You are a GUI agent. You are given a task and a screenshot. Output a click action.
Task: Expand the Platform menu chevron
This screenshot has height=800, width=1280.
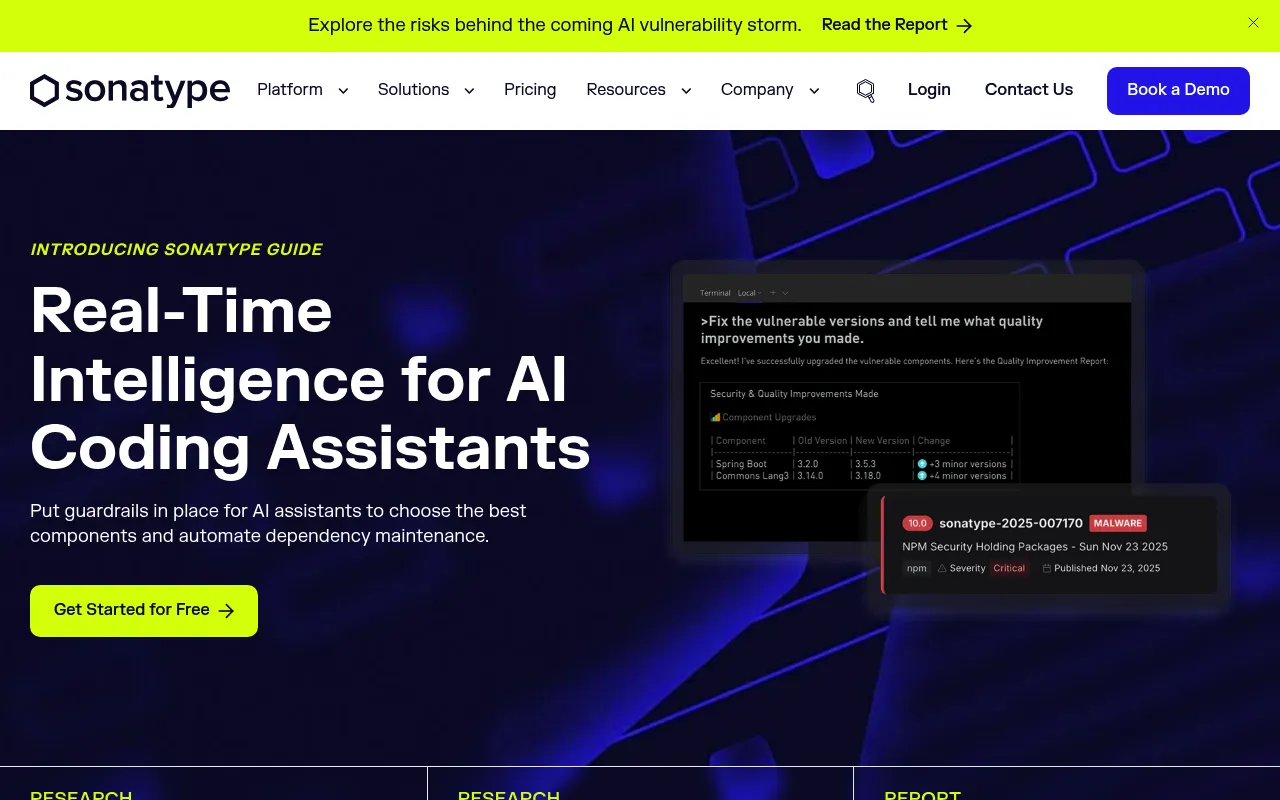(343, 91)
